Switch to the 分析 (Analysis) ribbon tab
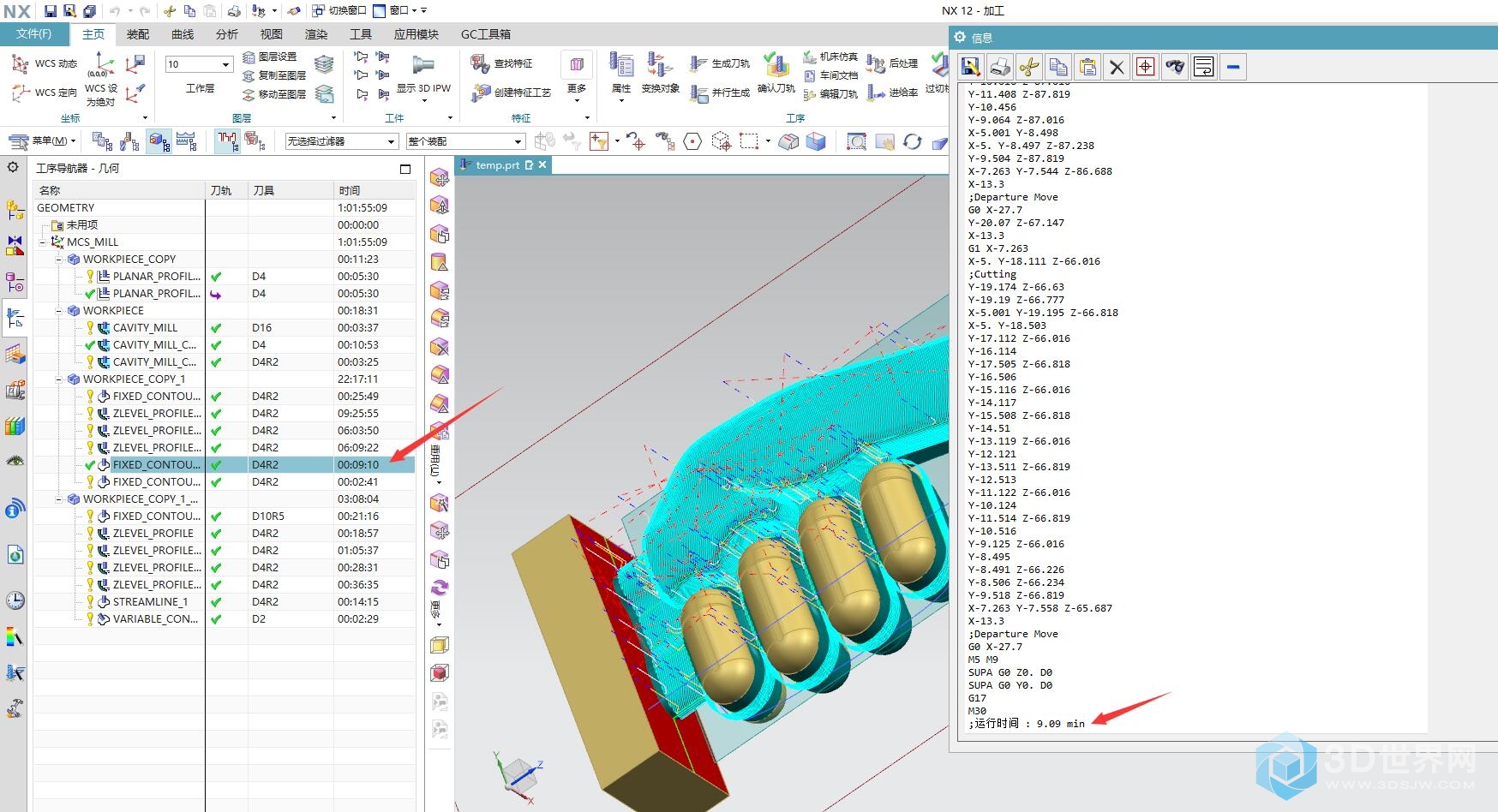This screenshot has width=1498, height=812. tap(227, 34)
